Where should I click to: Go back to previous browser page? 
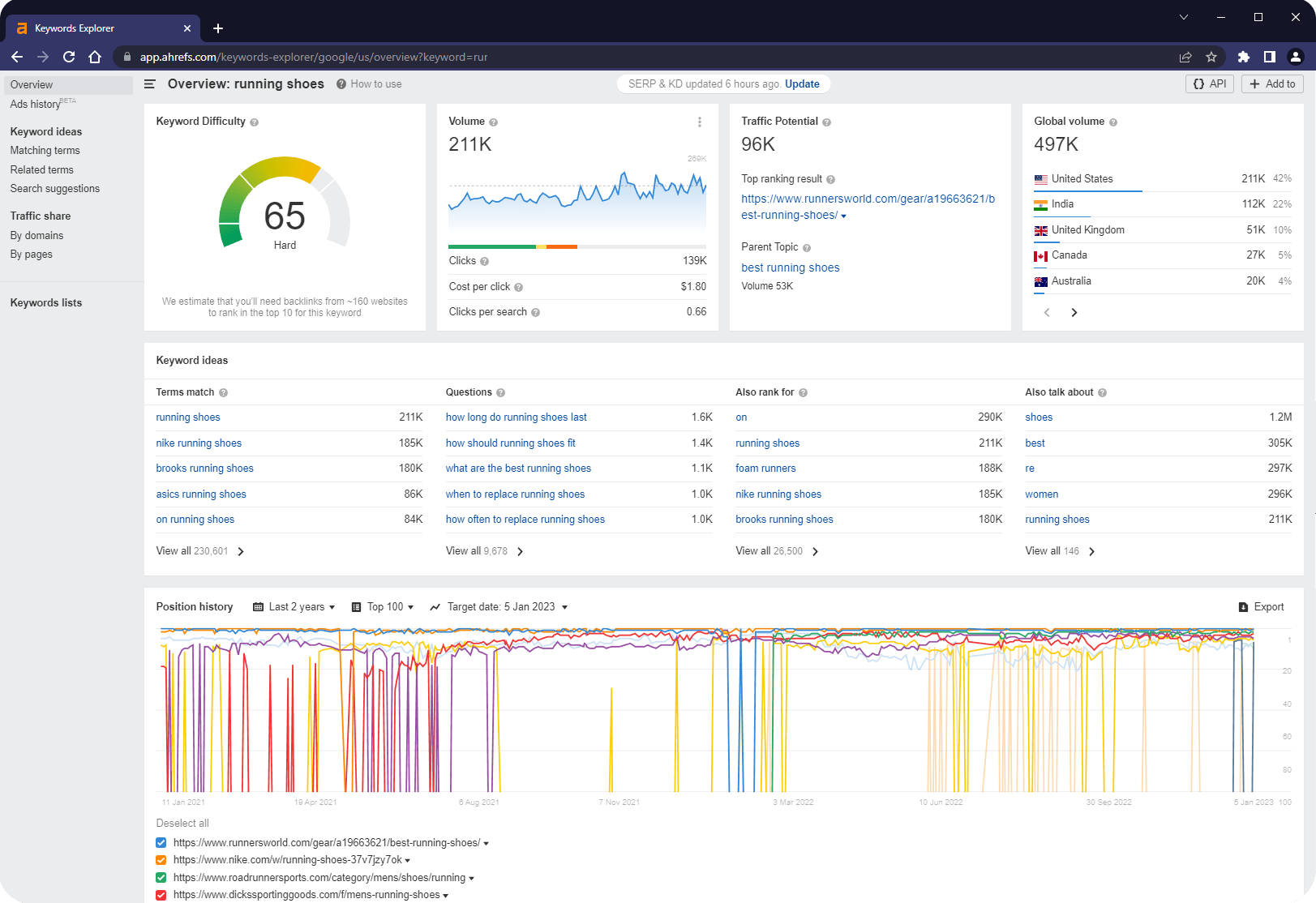tap(17, 57)
